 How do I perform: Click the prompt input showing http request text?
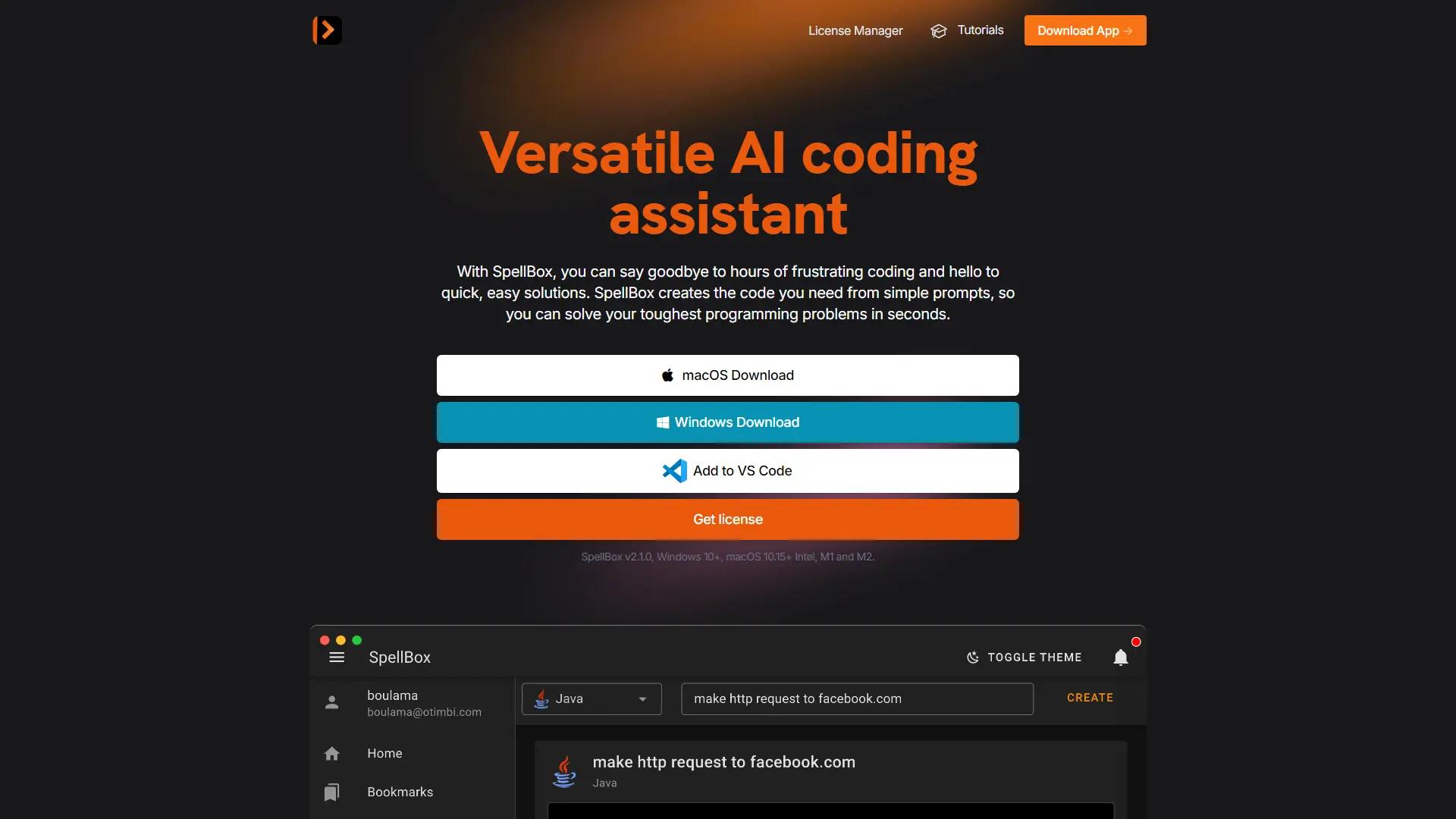[857, 698]
